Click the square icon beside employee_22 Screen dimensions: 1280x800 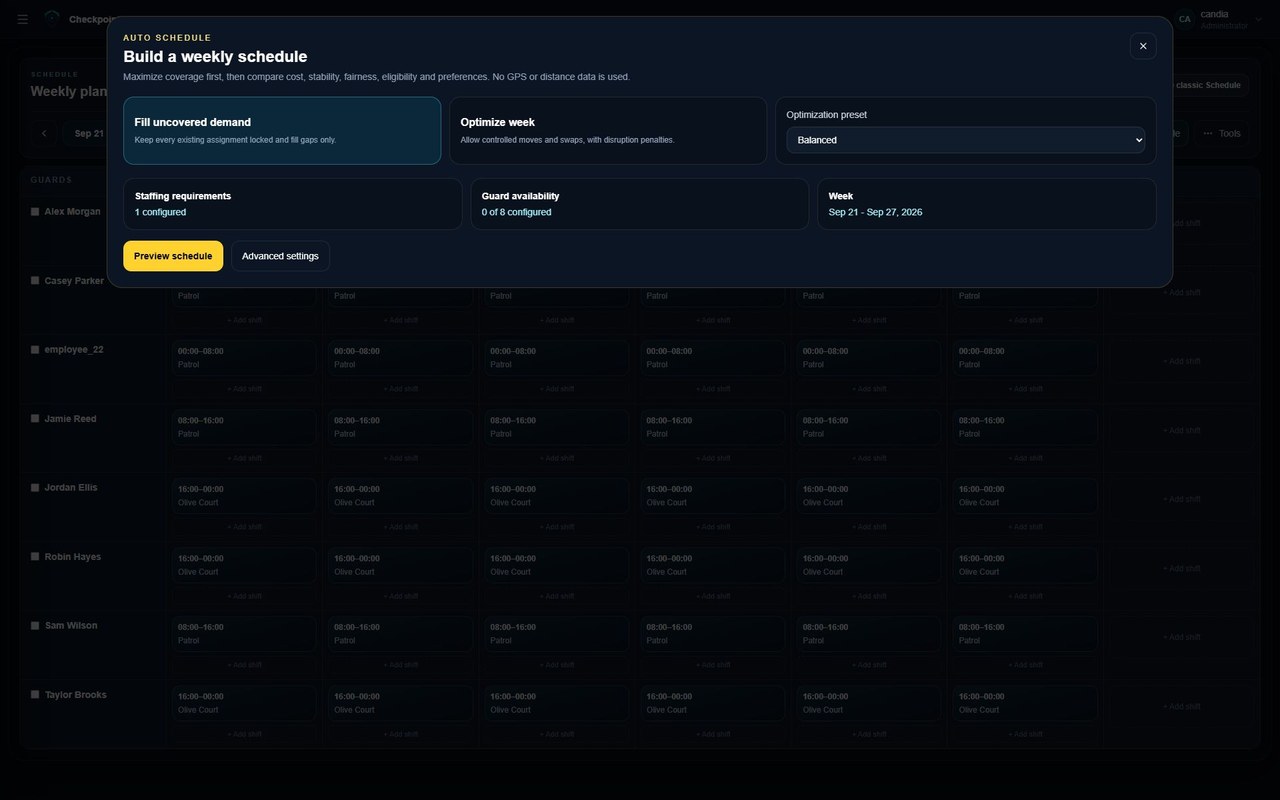[35, 350]
